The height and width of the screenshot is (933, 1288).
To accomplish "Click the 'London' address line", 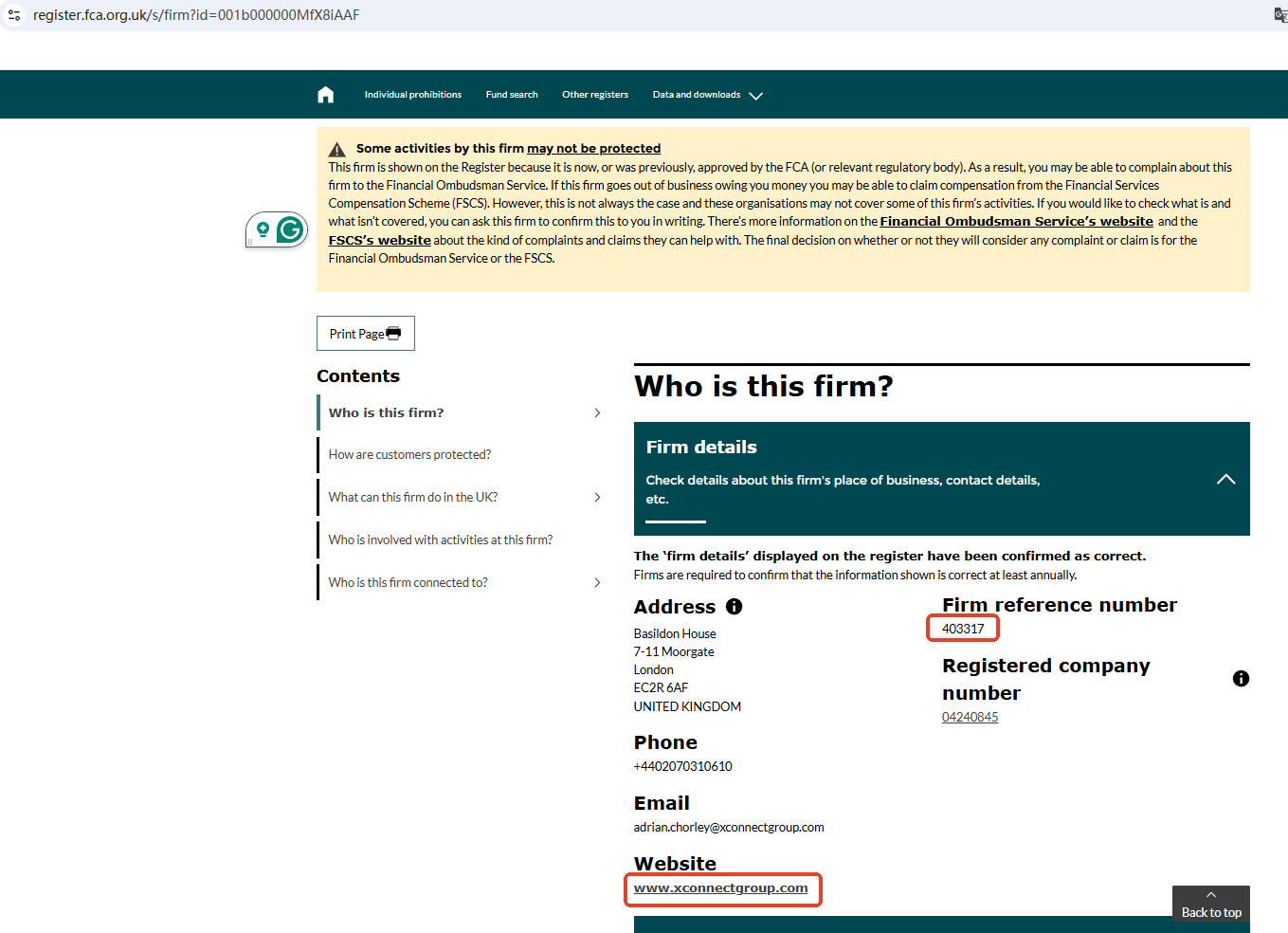I will [654, 670].
